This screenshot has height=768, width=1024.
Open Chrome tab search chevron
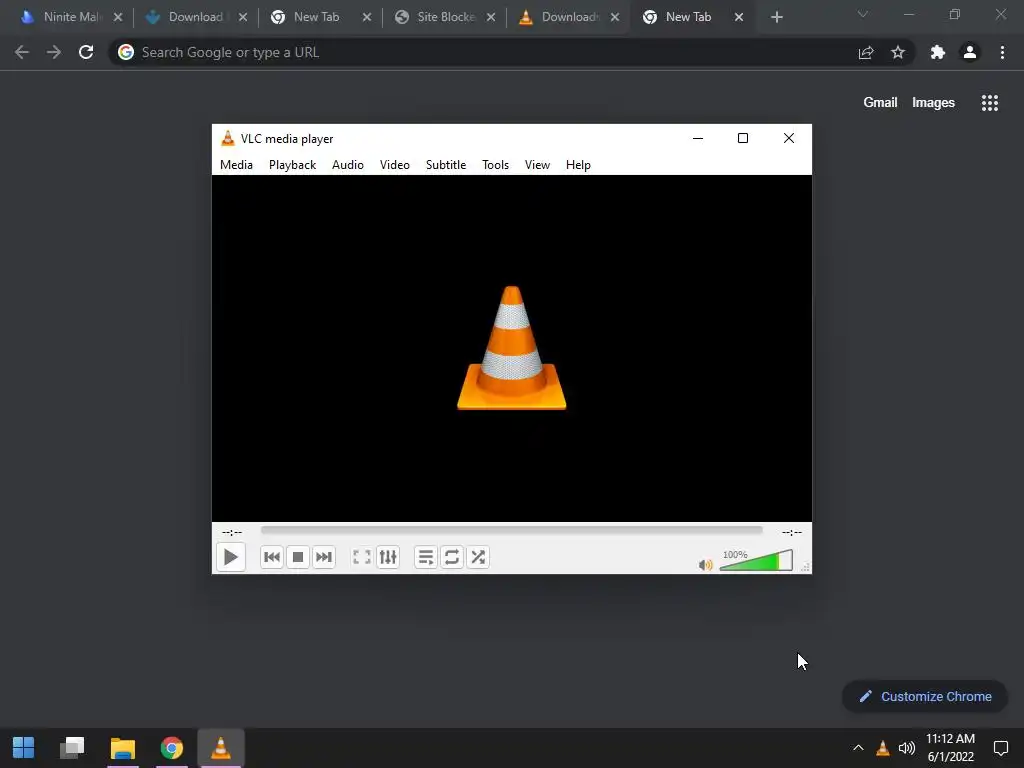tap(863, 14)
